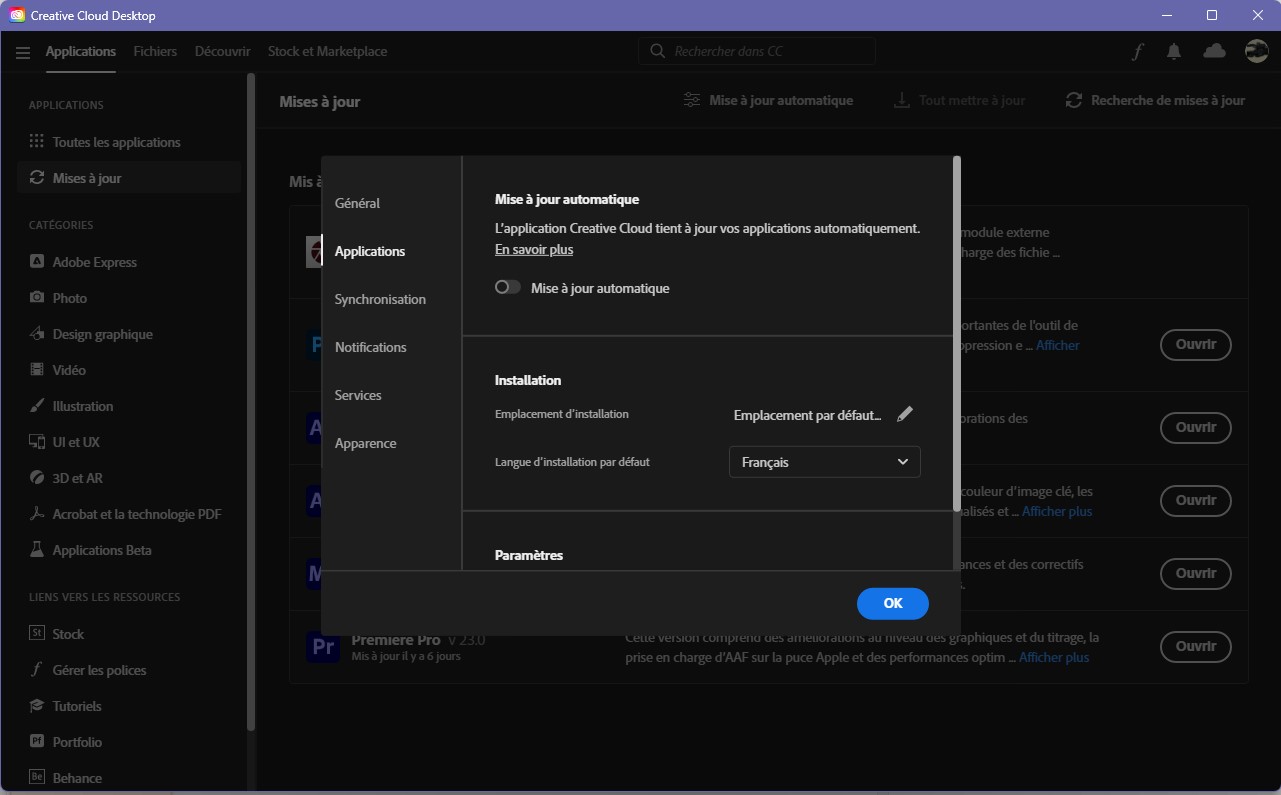Follow the En savoir plus link

534,249
